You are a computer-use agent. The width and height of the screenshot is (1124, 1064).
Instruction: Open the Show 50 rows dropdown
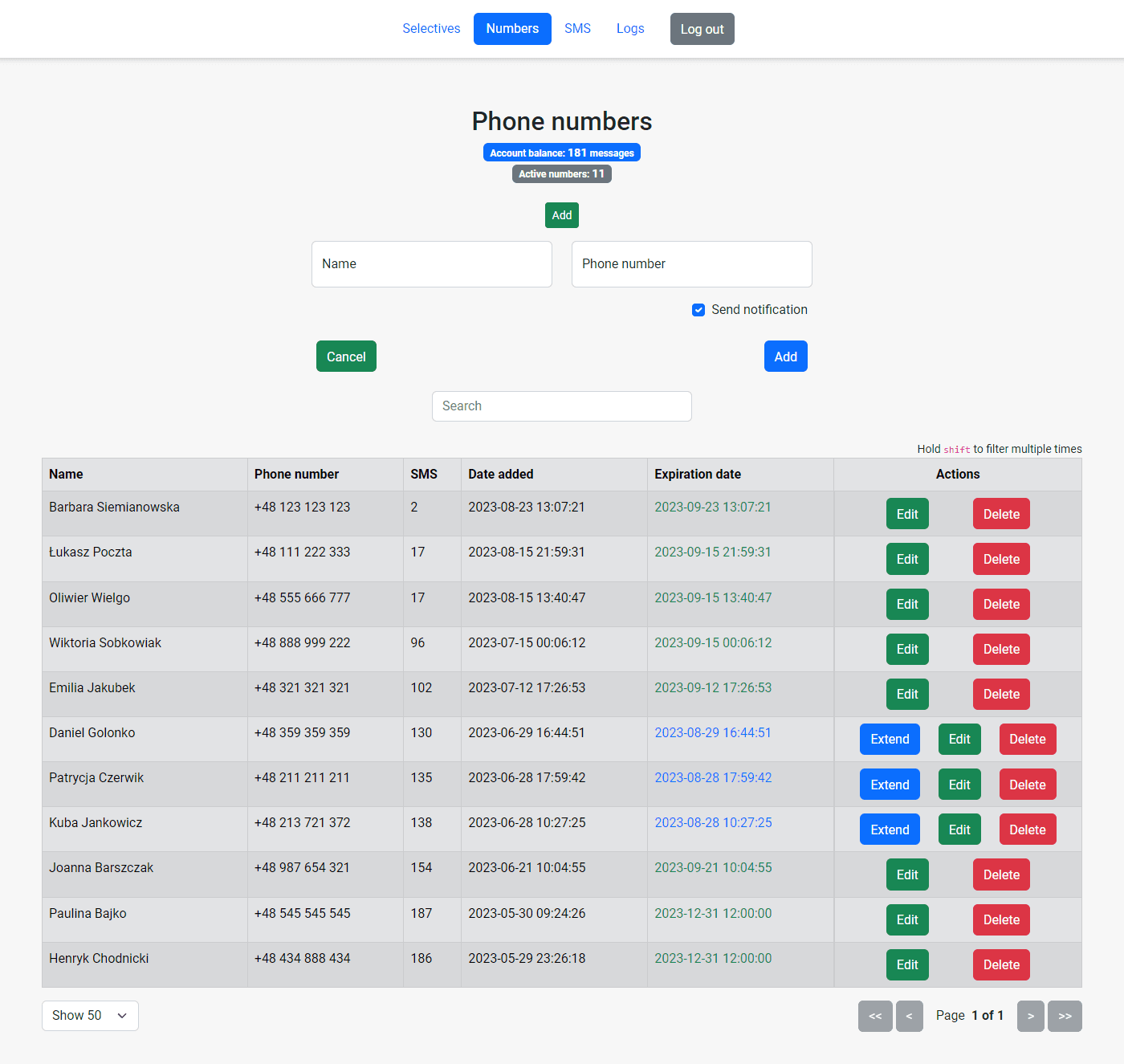[x=90, y=1016]
